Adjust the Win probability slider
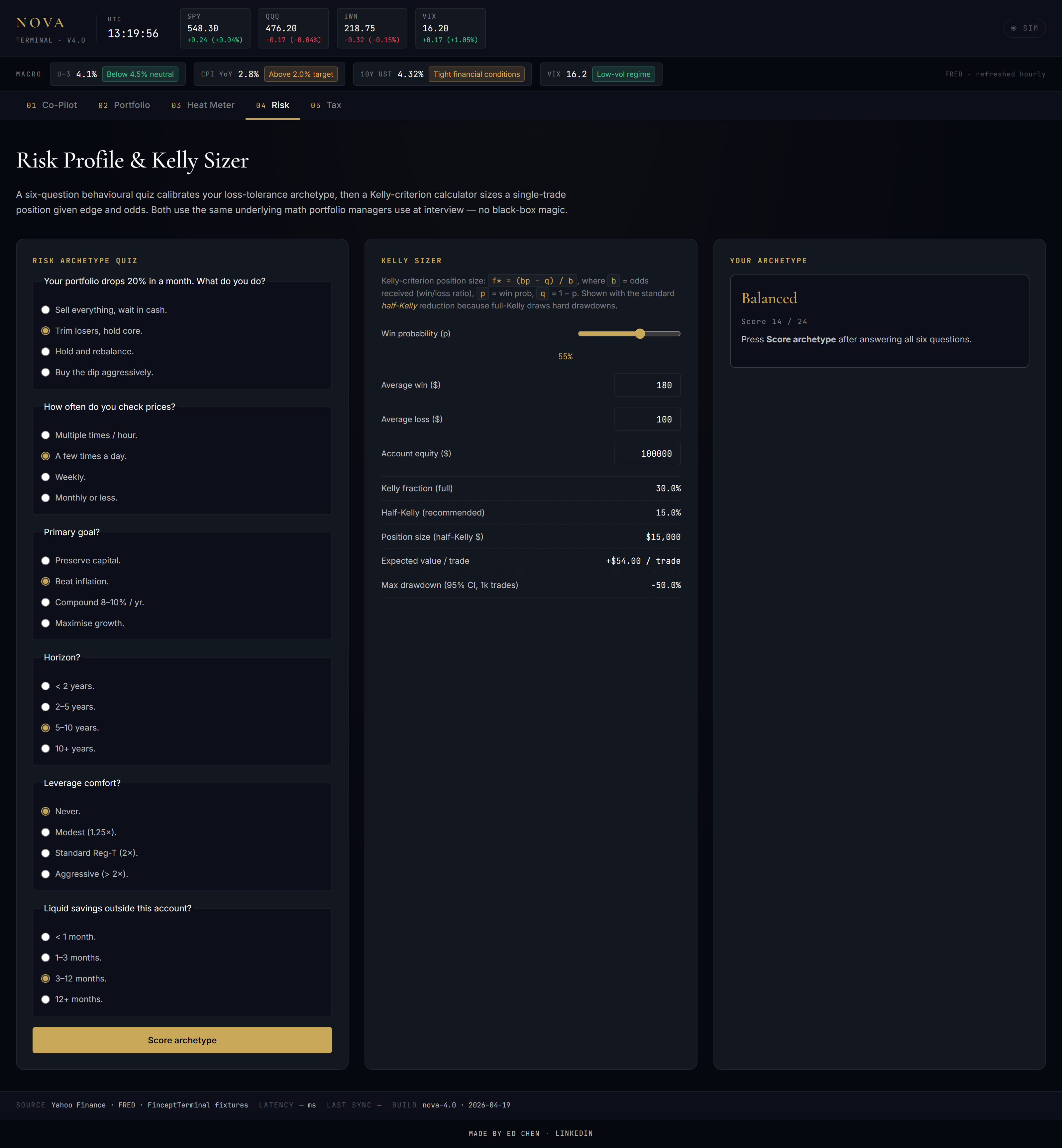The width and height of the screenshot is (1062, 1148). coord(629,333)
